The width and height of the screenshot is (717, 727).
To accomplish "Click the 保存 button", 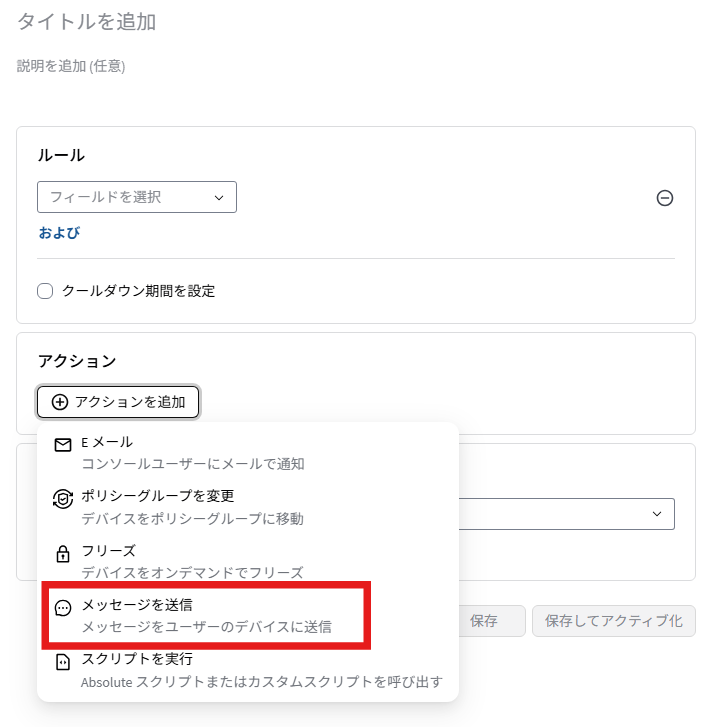I will (x=492, y=621).
